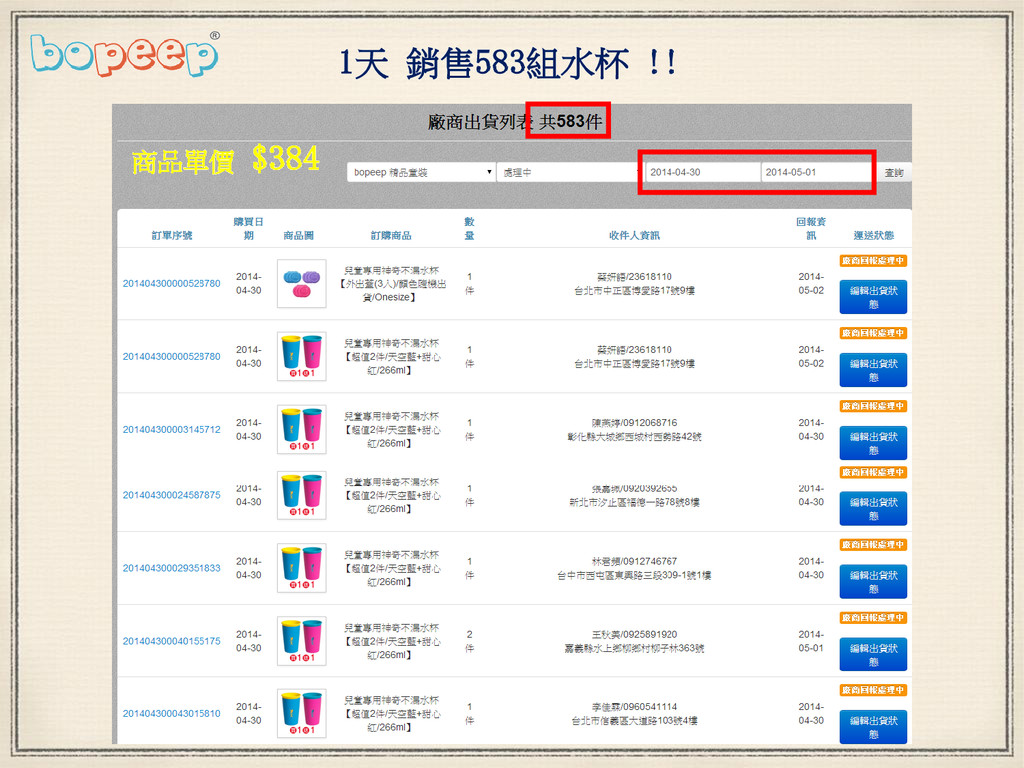Click 廠商回報處理中 badge for order 20140430003145712
This screenshot has width=1024, height=768.
873,406
